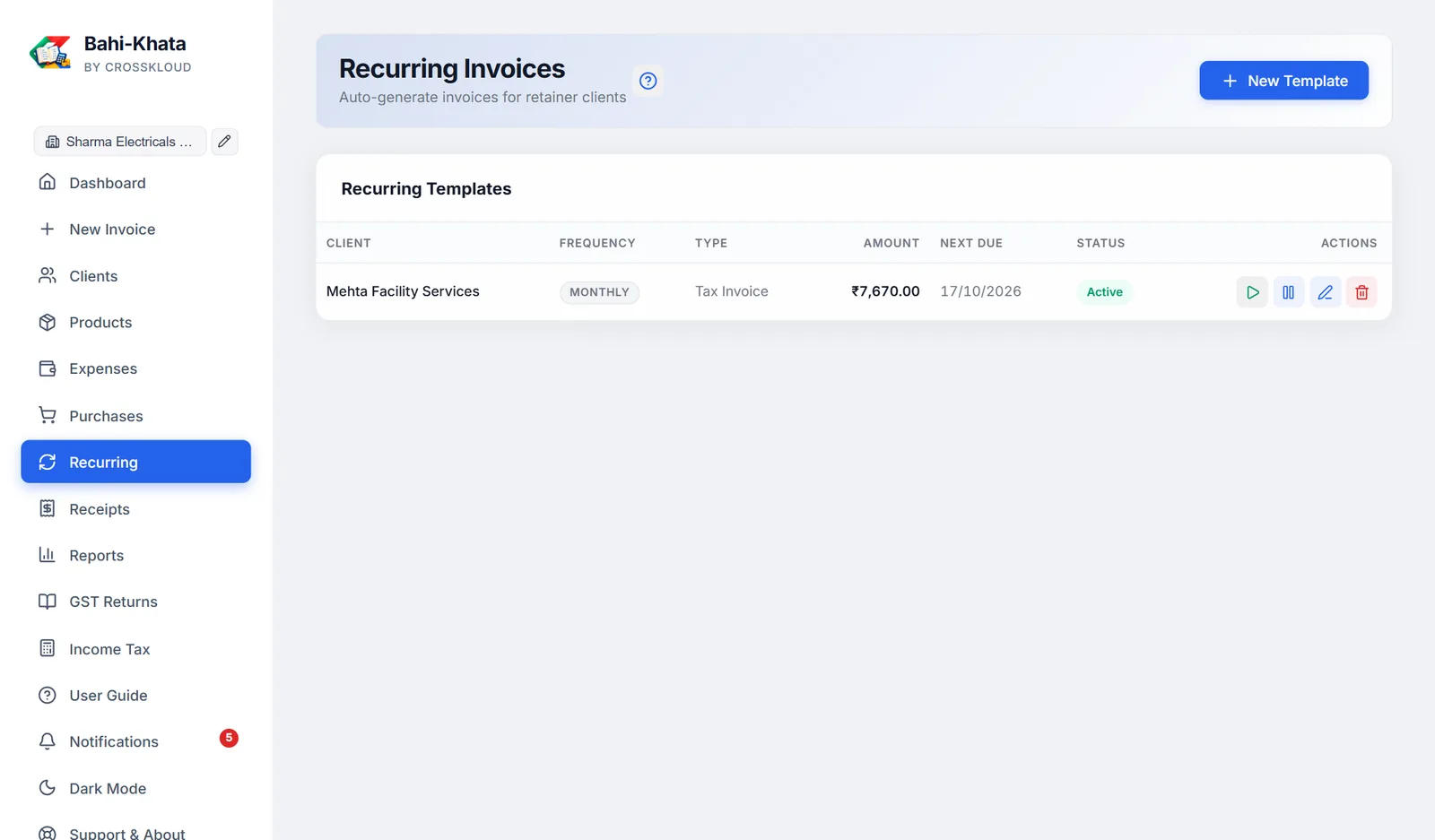This screenshot has width=1435, height=840.
Task: Click the Bahi-Khata logo
Action: [51, 54]
